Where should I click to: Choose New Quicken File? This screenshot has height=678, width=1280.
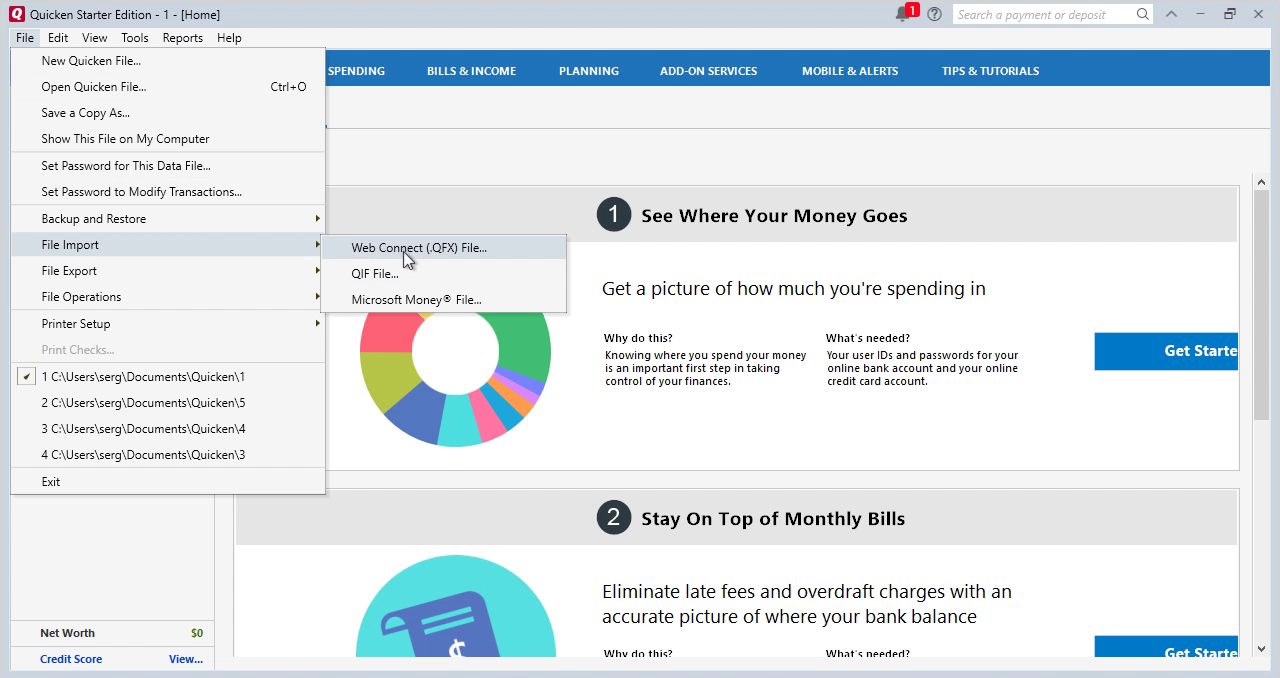click(x=168, y=61)
